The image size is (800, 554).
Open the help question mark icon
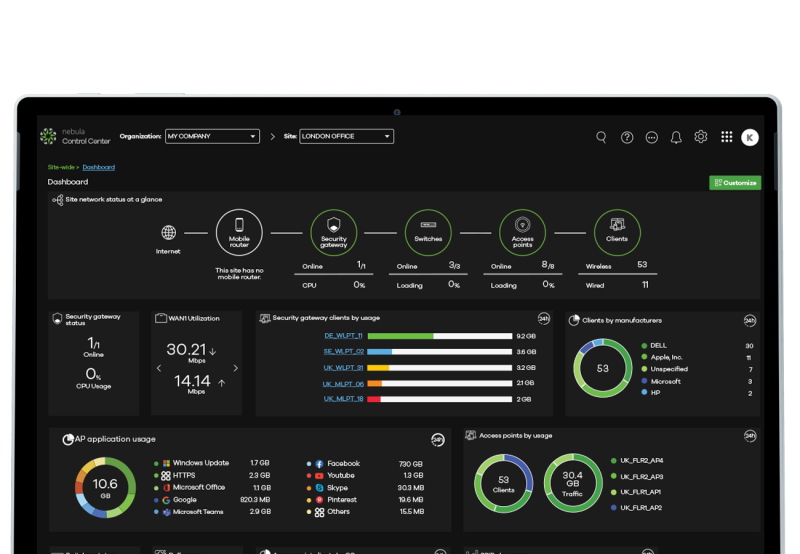click(627, 137)
